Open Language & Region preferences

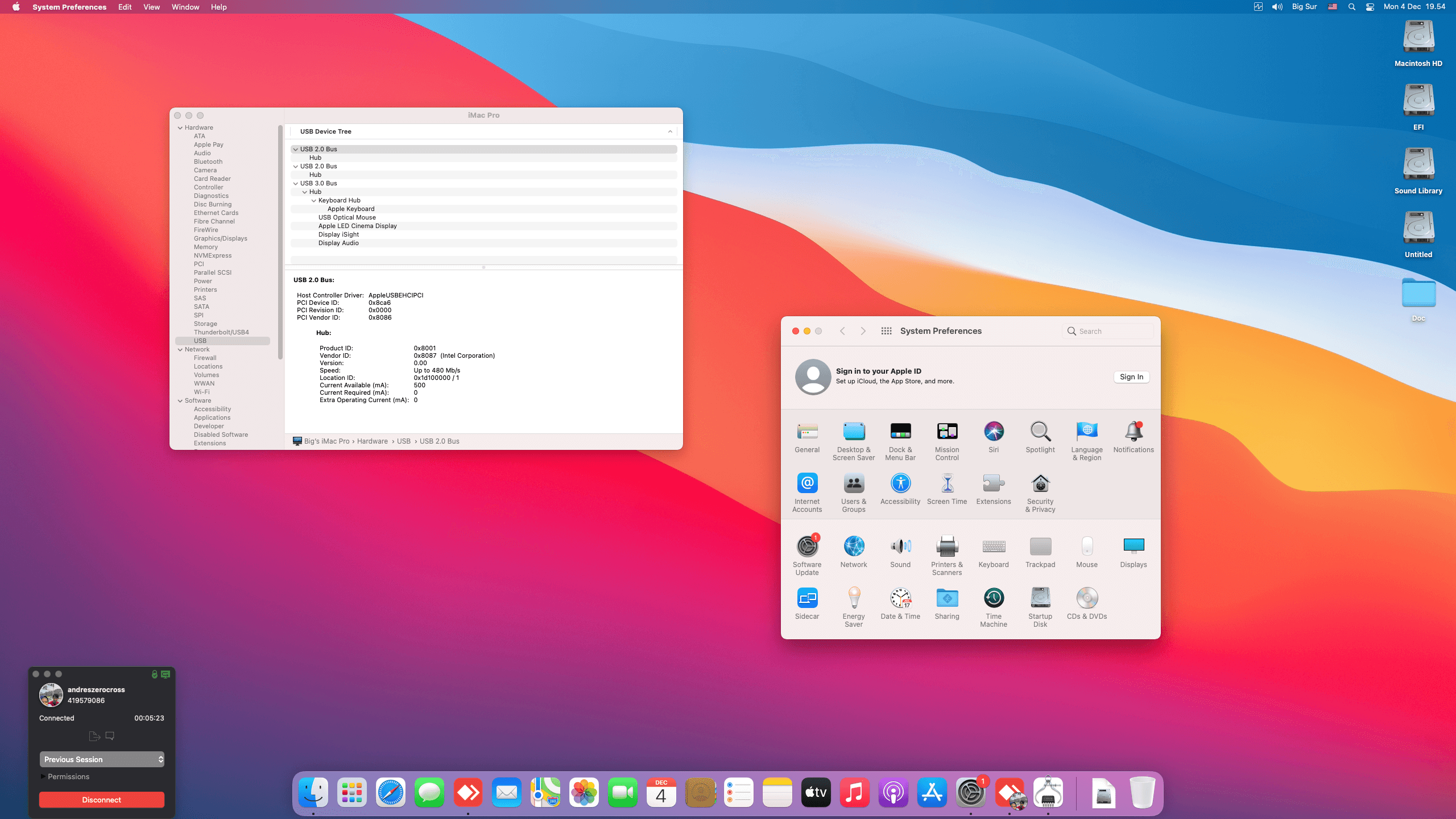(1087, 441)
